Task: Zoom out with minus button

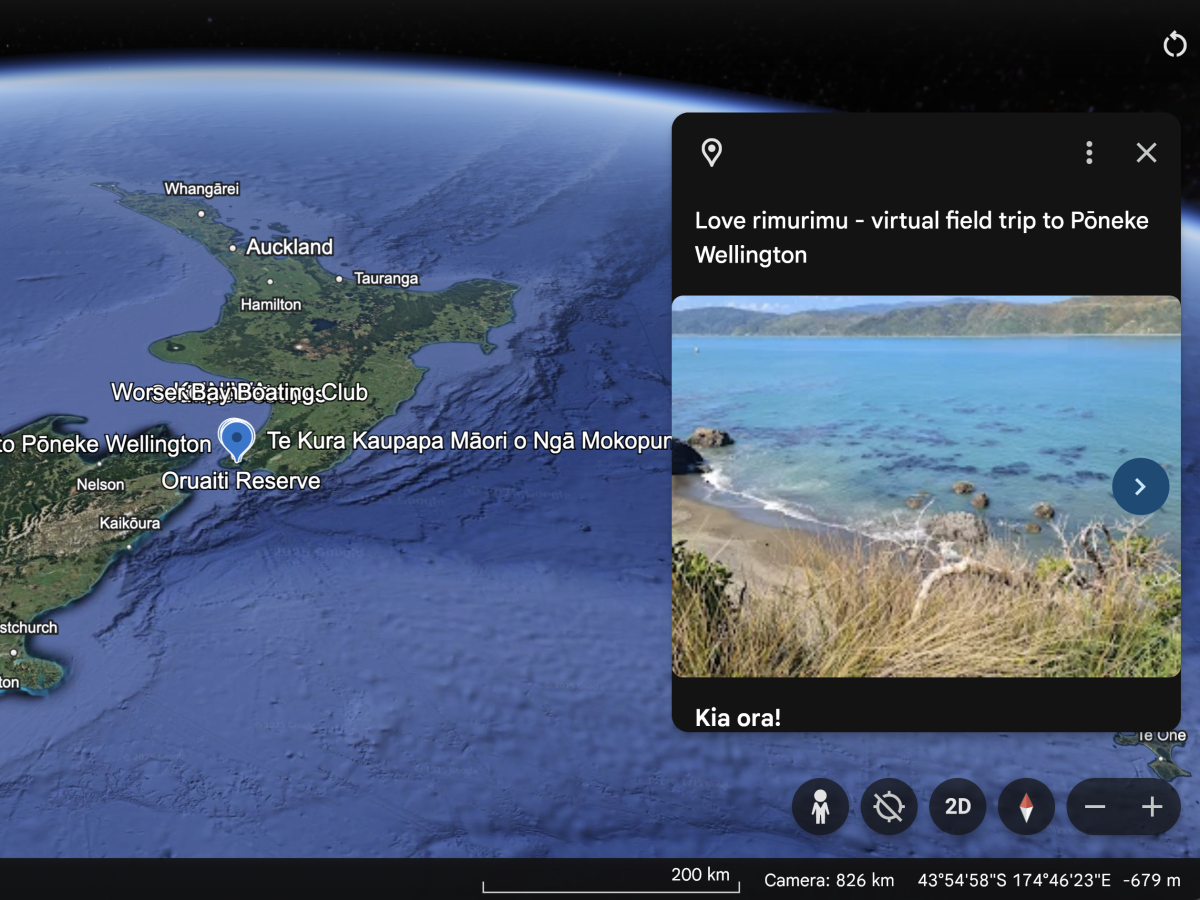Action: click(x=1096, y=807)
